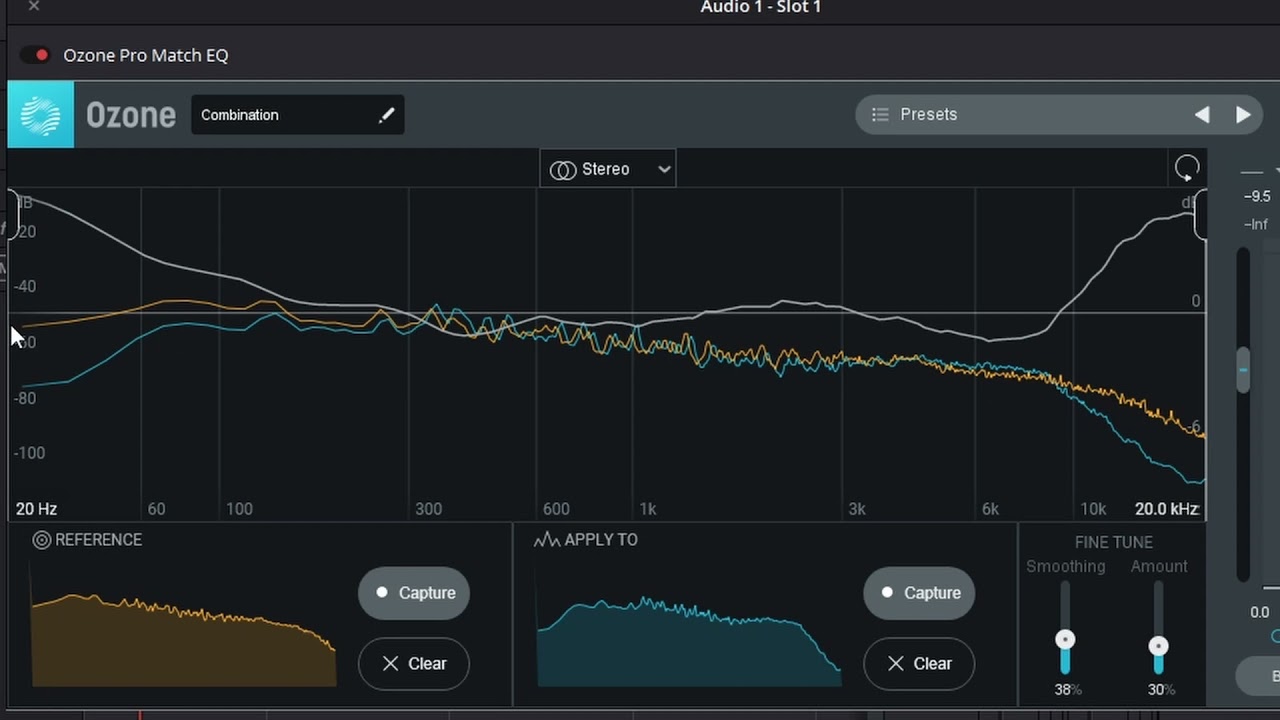Click the Apply To spectrum thumbnail
The image size is (1280, 720).
689,640
